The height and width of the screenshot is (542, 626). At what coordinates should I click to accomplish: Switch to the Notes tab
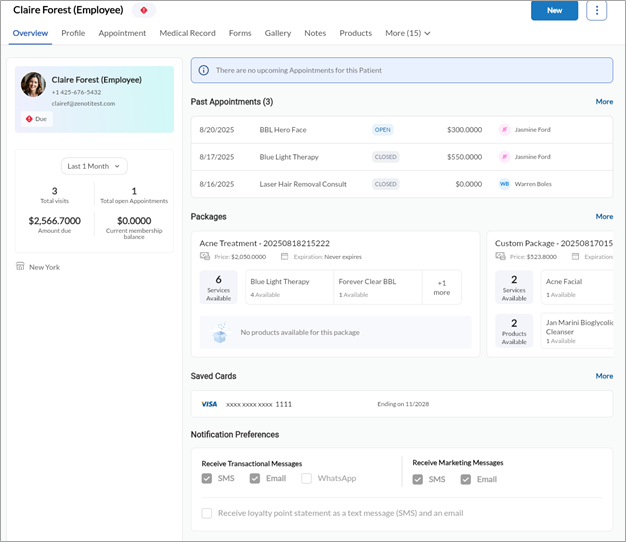click(315, 33)
